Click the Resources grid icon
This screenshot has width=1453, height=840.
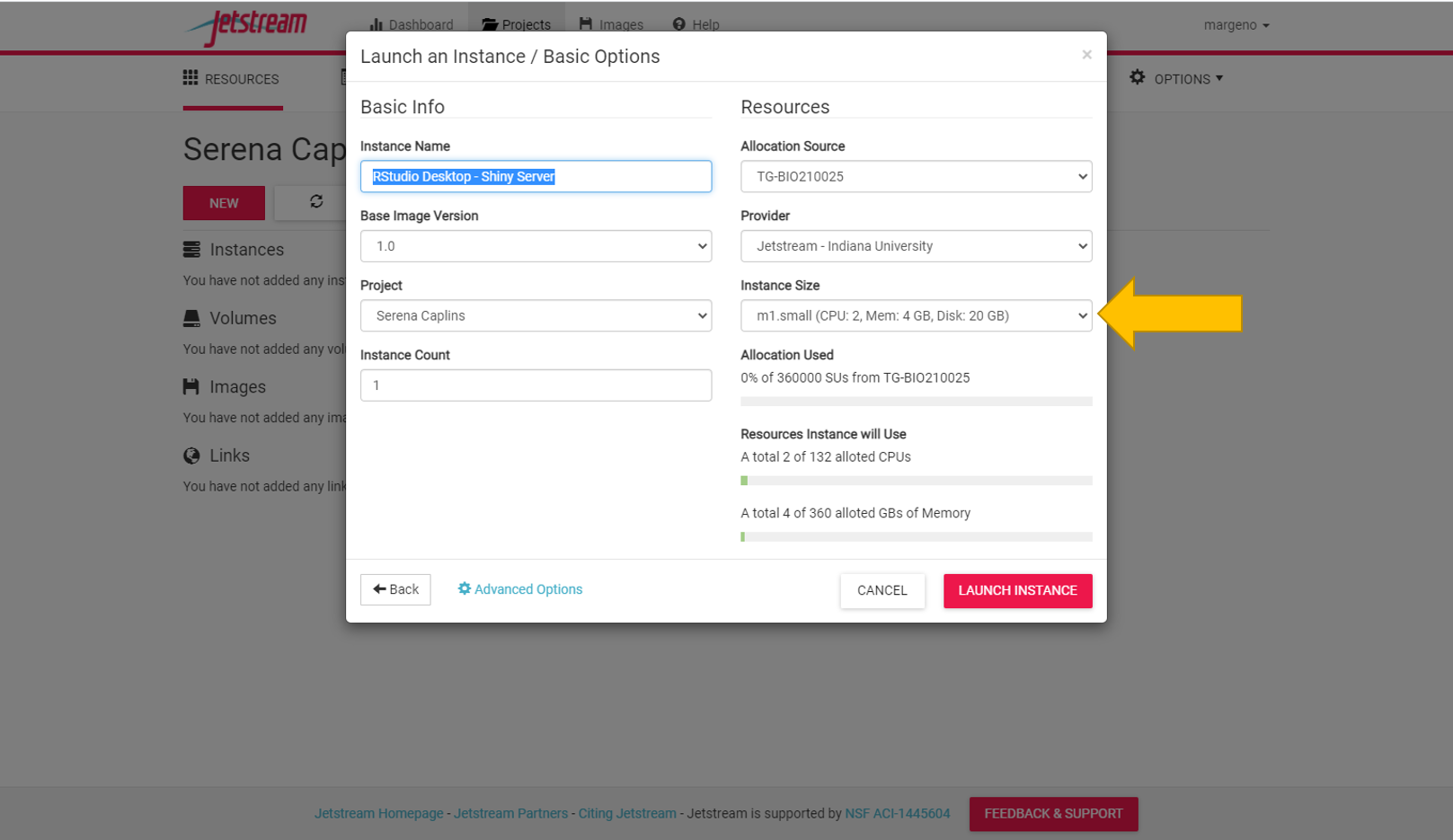pos(190,77)
